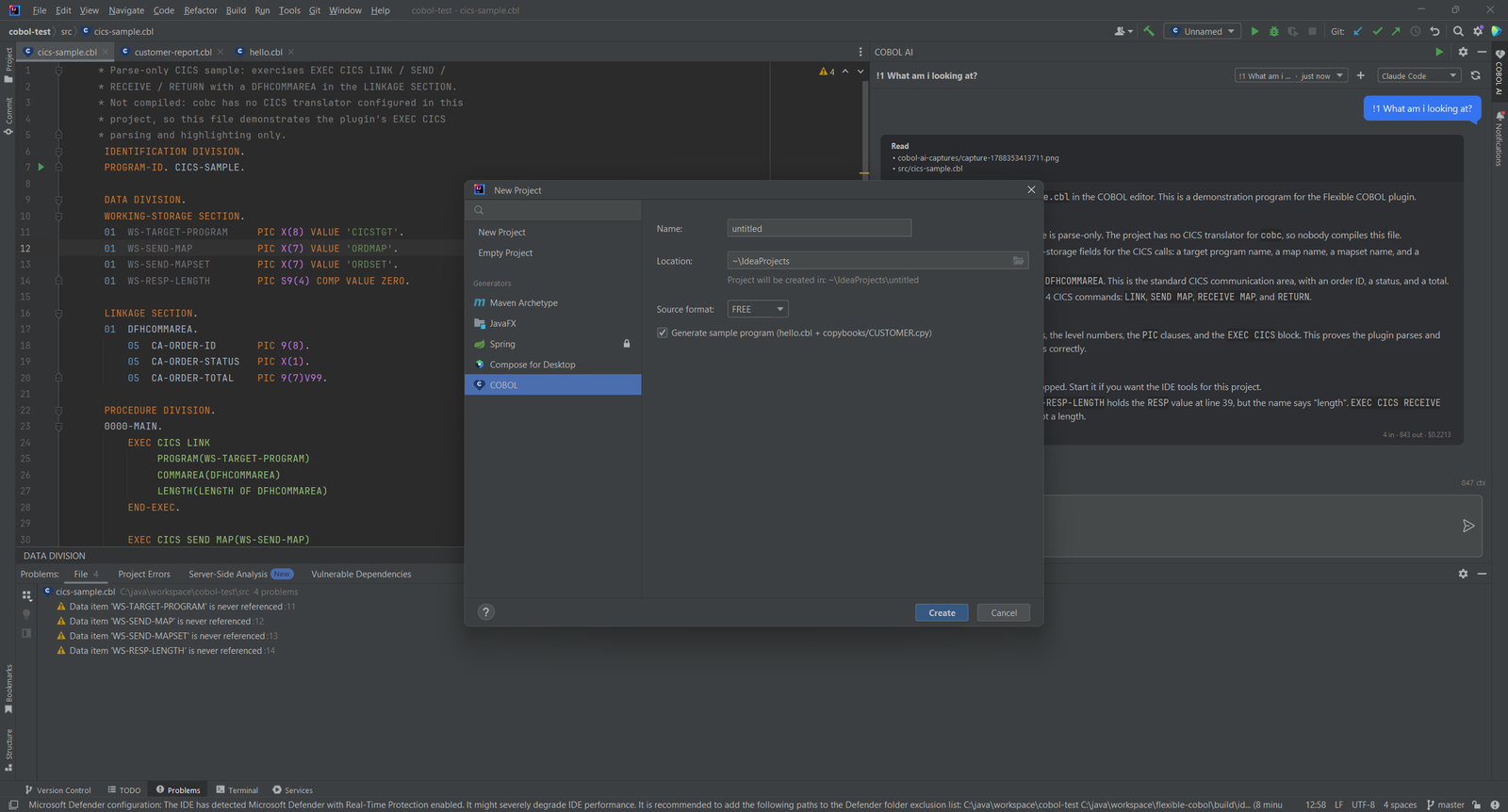The height and width of the screenshot is (812, 1508).
Task: Rollback changes with the undo icon
Action: 1434,31
